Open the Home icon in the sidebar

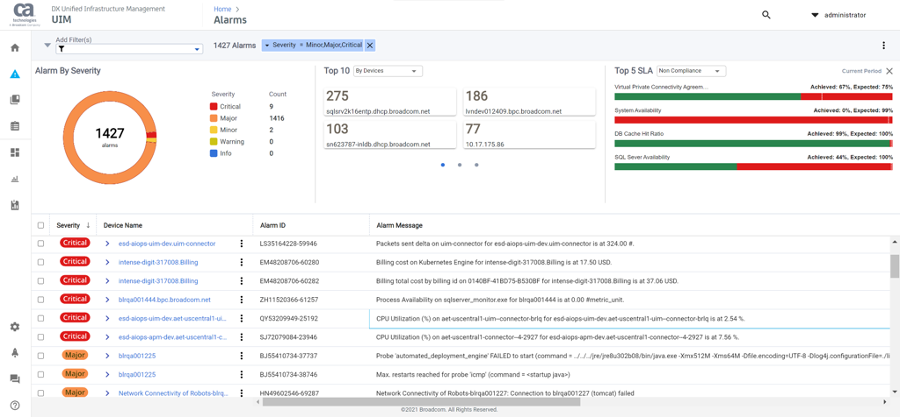[15, 47]
